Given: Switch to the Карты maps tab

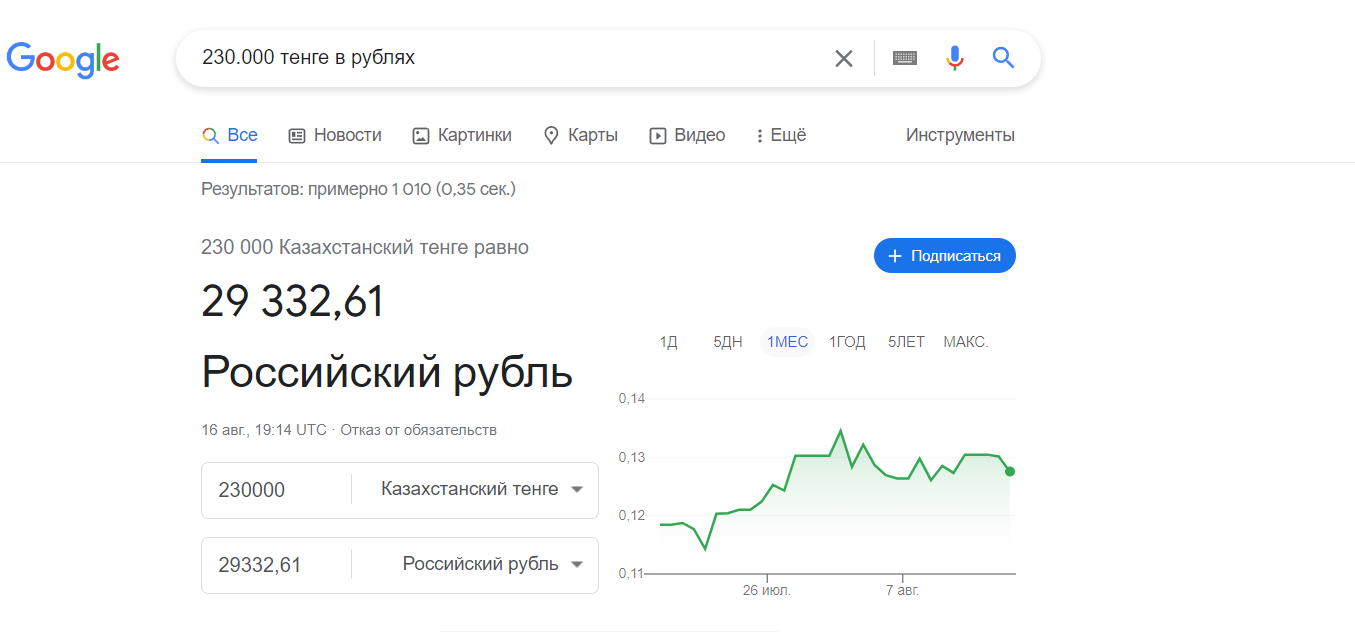Looking at the screenshot, I should [x=580, y=135].
